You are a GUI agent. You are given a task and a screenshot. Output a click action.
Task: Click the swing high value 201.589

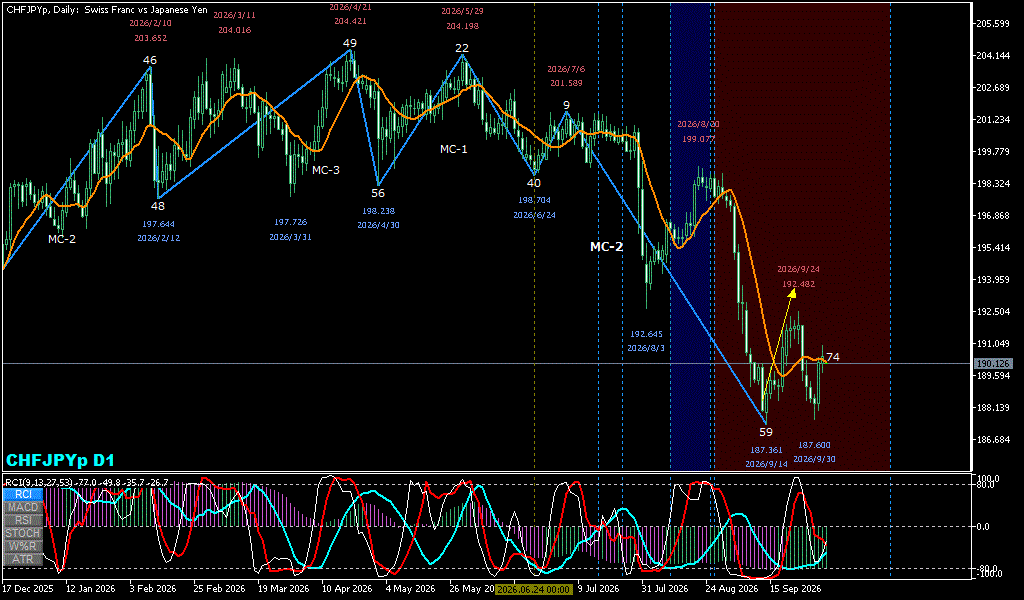(566, 83)
